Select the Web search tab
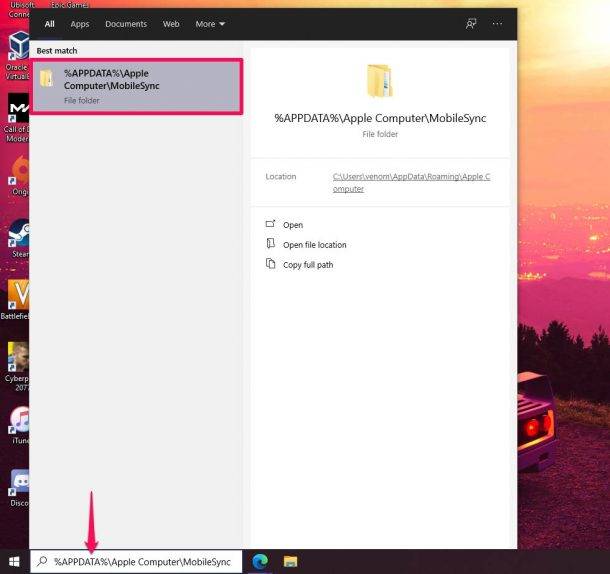Screen dimensions: 610x574 [171, 24]
